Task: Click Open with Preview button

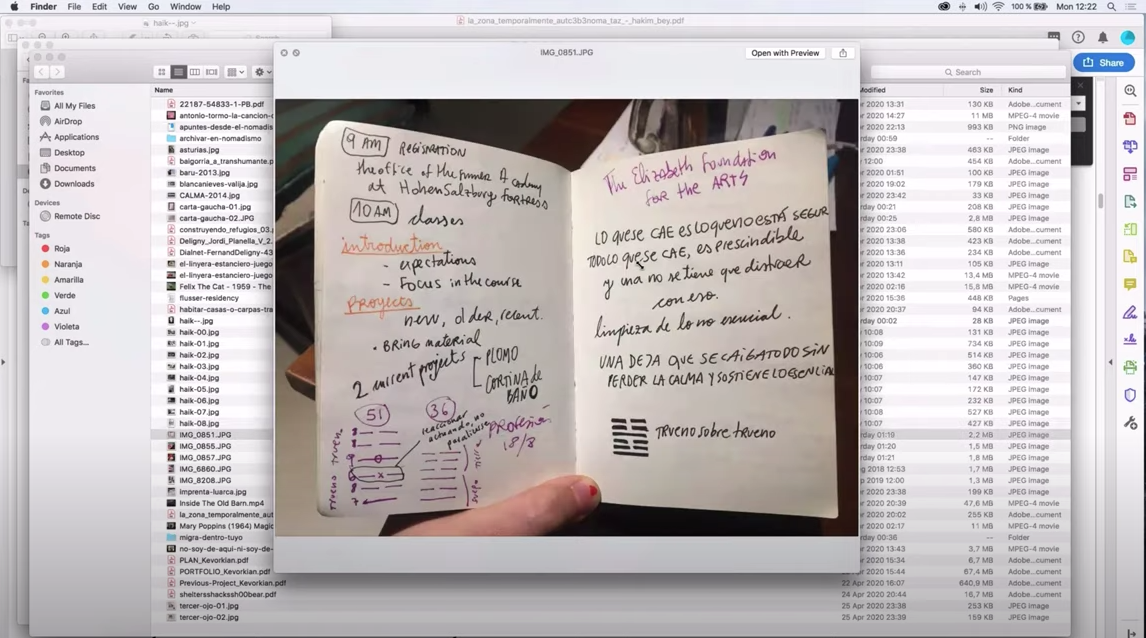Action: (785, 53)
